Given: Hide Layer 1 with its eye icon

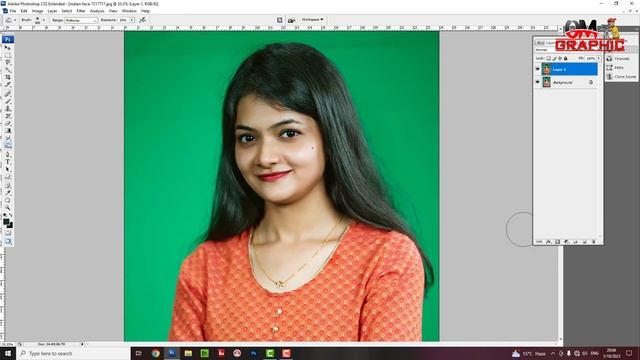Looking at the screenshot, I should (x=538, y=69).
